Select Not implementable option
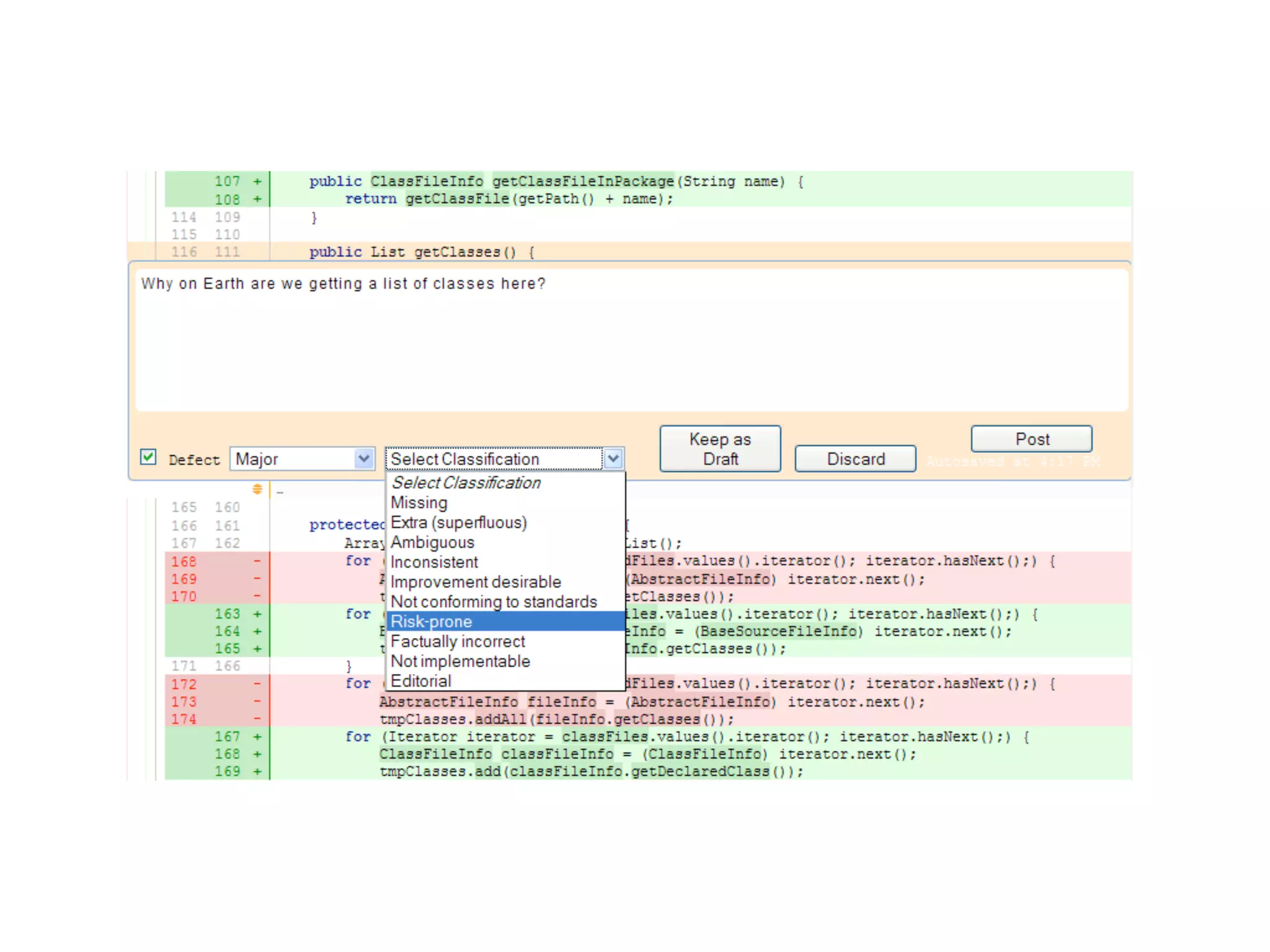The image size is (1270, 952). coord(460,661)
